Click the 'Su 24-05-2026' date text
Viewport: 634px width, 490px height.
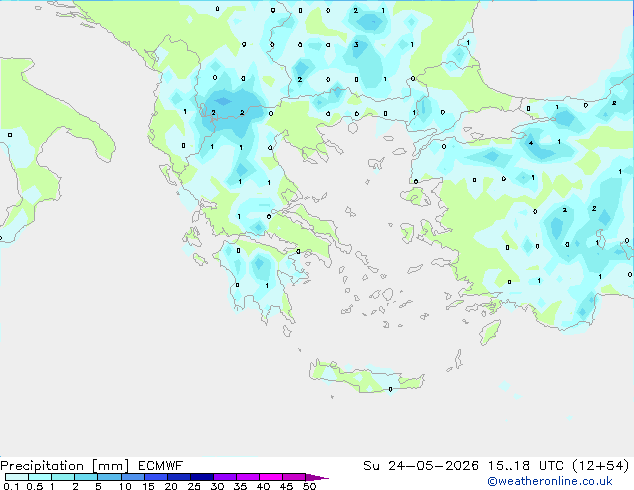coord(421,466)
